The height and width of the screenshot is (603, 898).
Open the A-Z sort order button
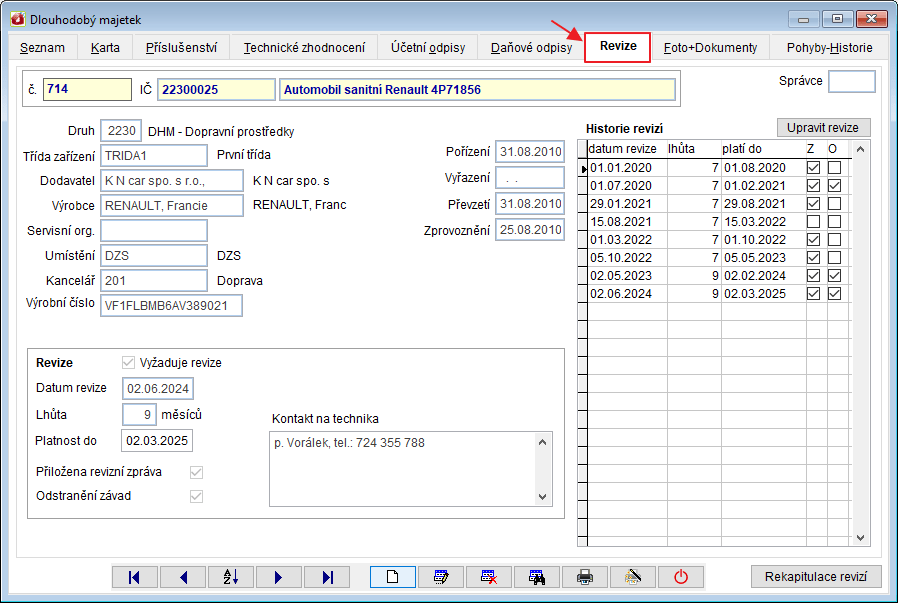coord(231,577)
